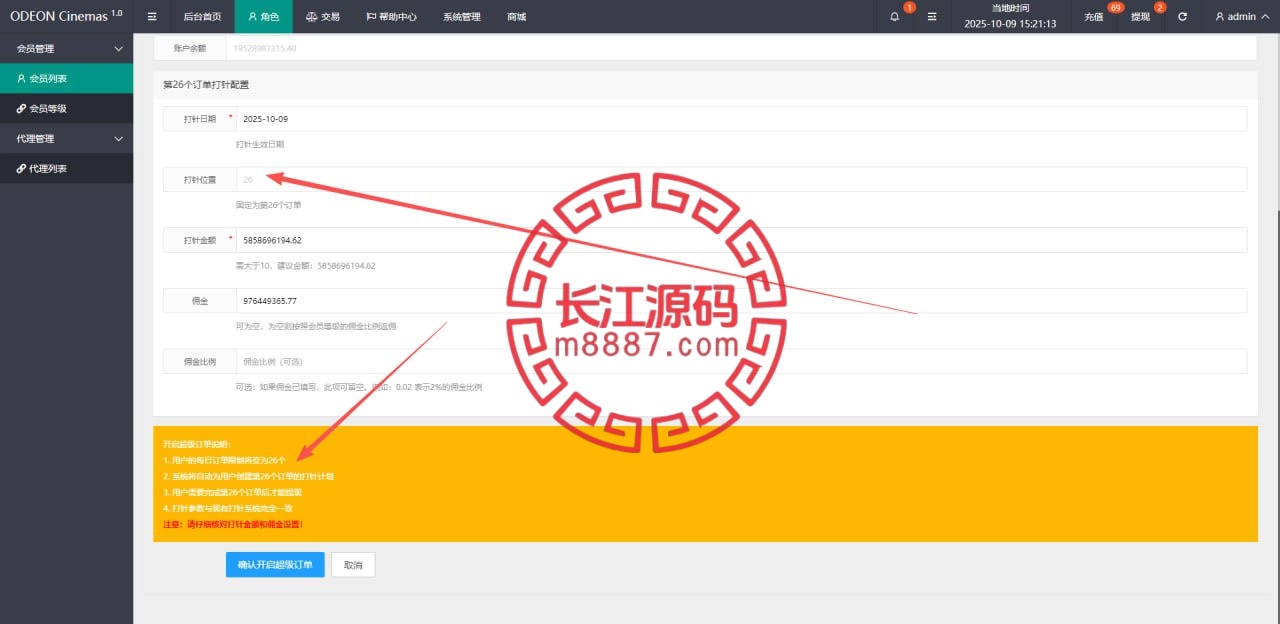Viewport: 1280px width, 624px height.
Task: Click the 佣金 input field
Action: [741, 301]
